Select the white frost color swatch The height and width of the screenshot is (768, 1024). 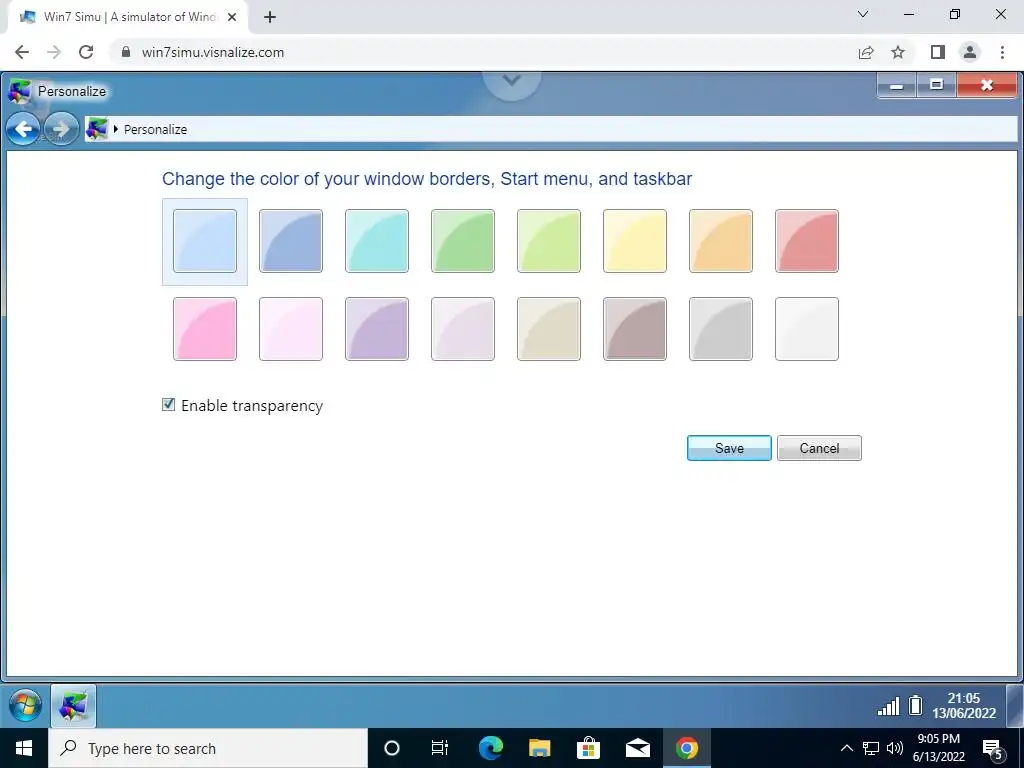(807, 329)
